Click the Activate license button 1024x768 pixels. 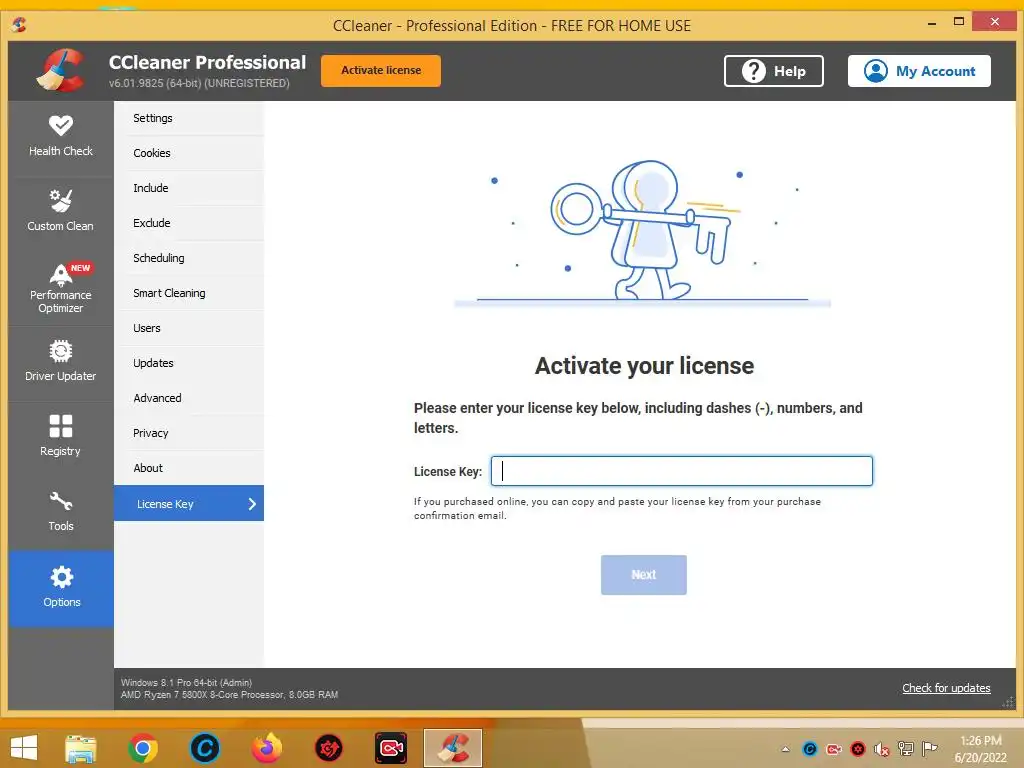(381, 71)
